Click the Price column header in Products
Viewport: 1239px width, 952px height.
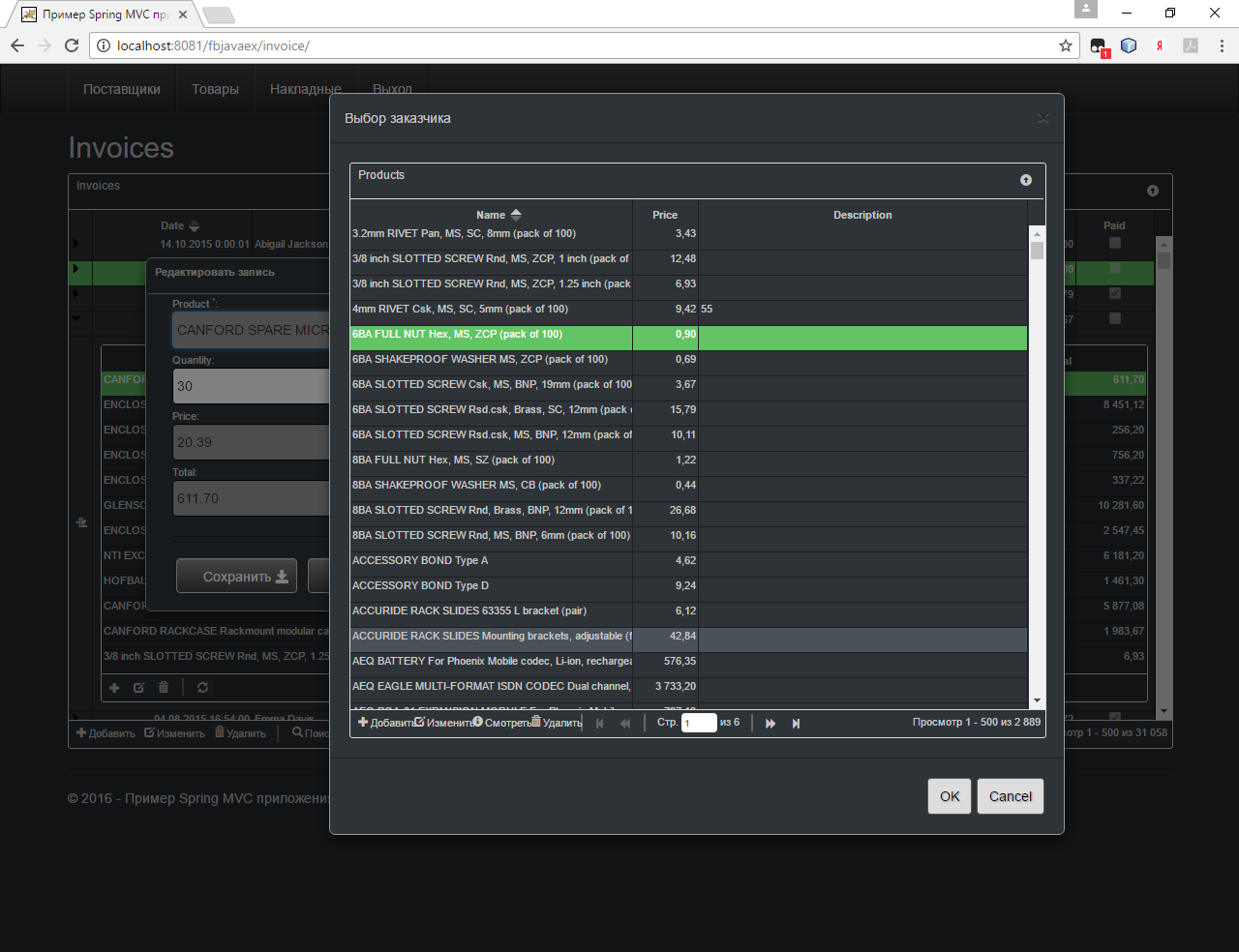[665, 215]
